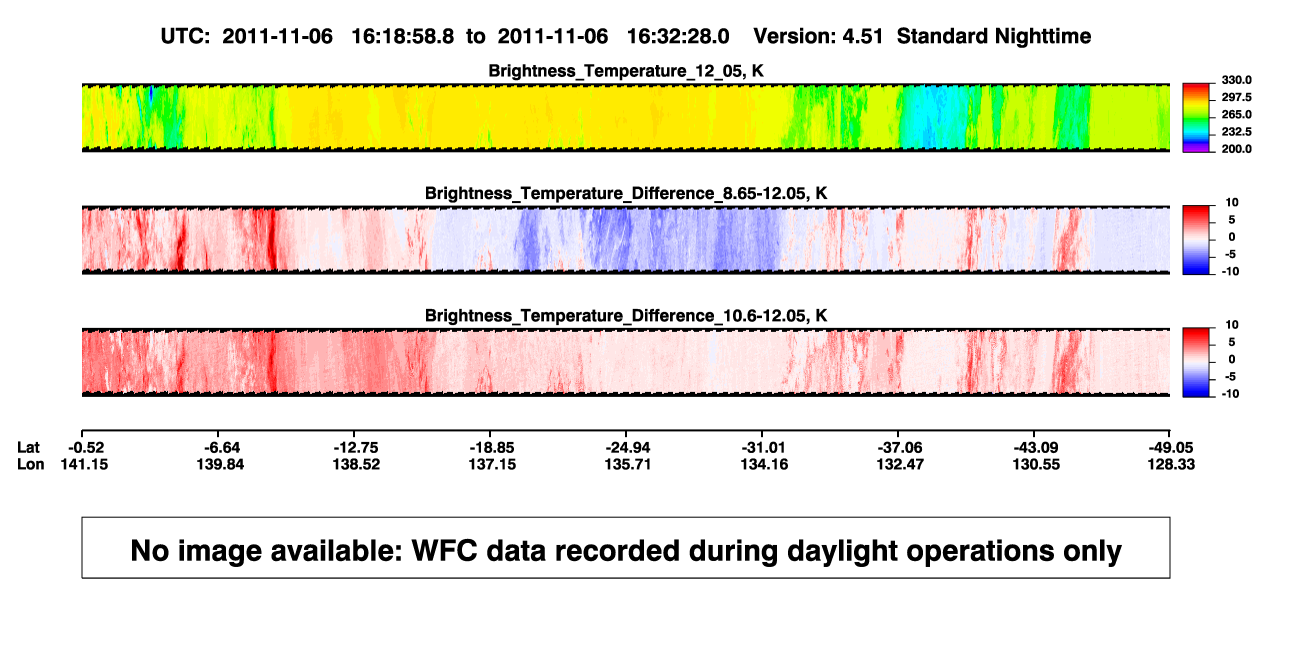The image size is (1300, 667).
Task: Click the title 'Brightness_Temperature_Difference_10.6-12.05, K'
Action: pyautogui.click(x=626, y=316)
